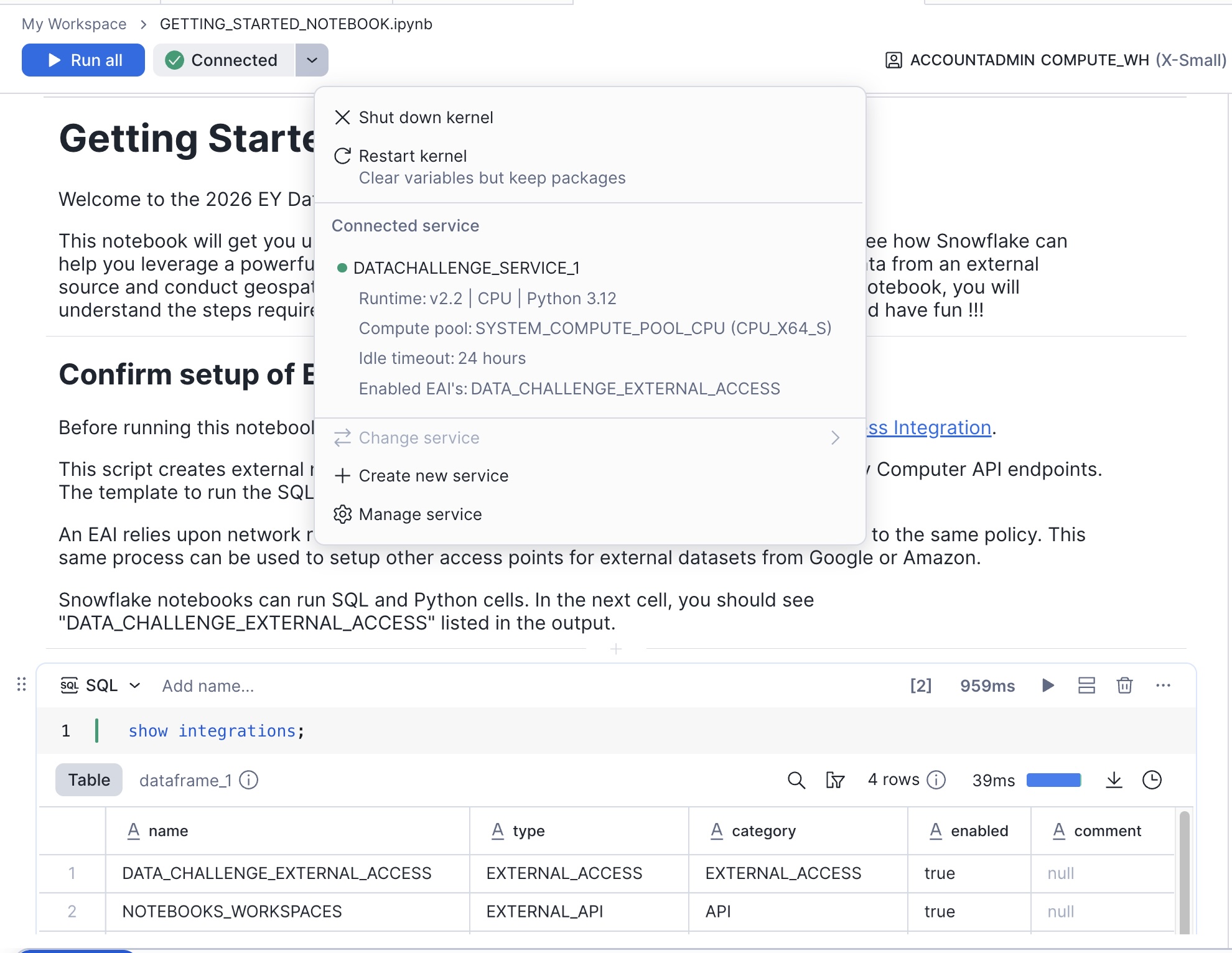The height and width of the screenshot is (953, 1232).
Task: Click the Add name field
Action: point(208,686)
